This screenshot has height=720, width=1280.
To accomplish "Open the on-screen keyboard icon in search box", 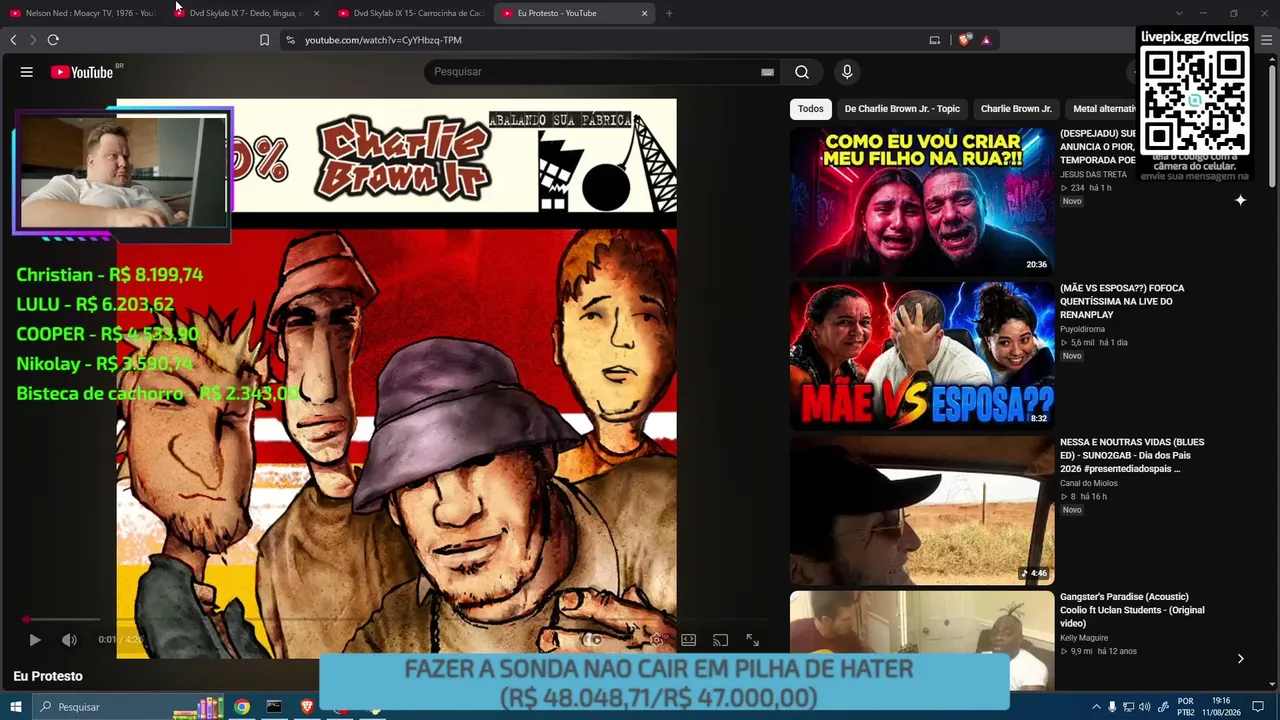I will click(x=767, y=72).
